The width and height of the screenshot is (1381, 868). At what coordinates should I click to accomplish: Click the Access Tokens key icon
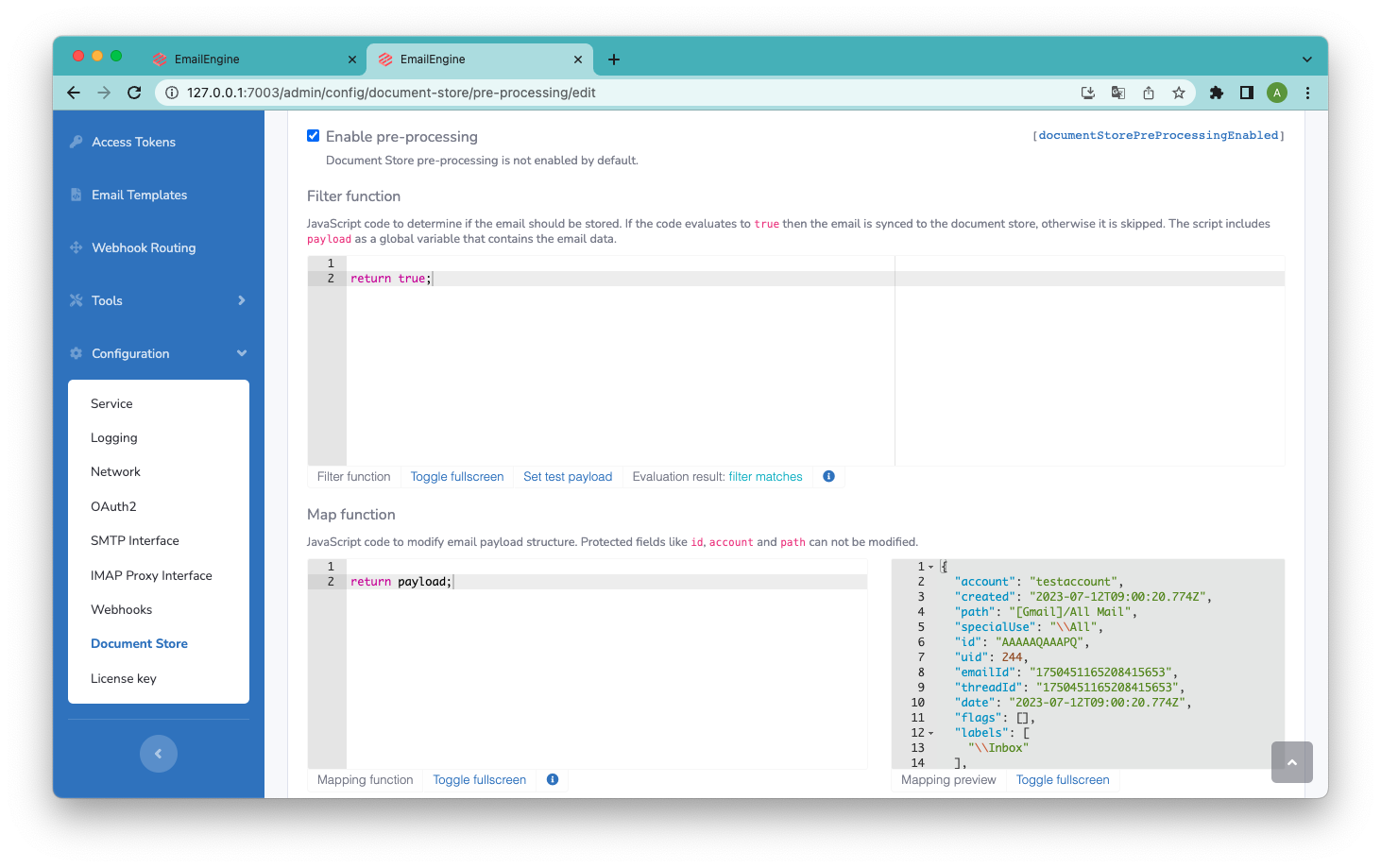[x=76, y=142]
